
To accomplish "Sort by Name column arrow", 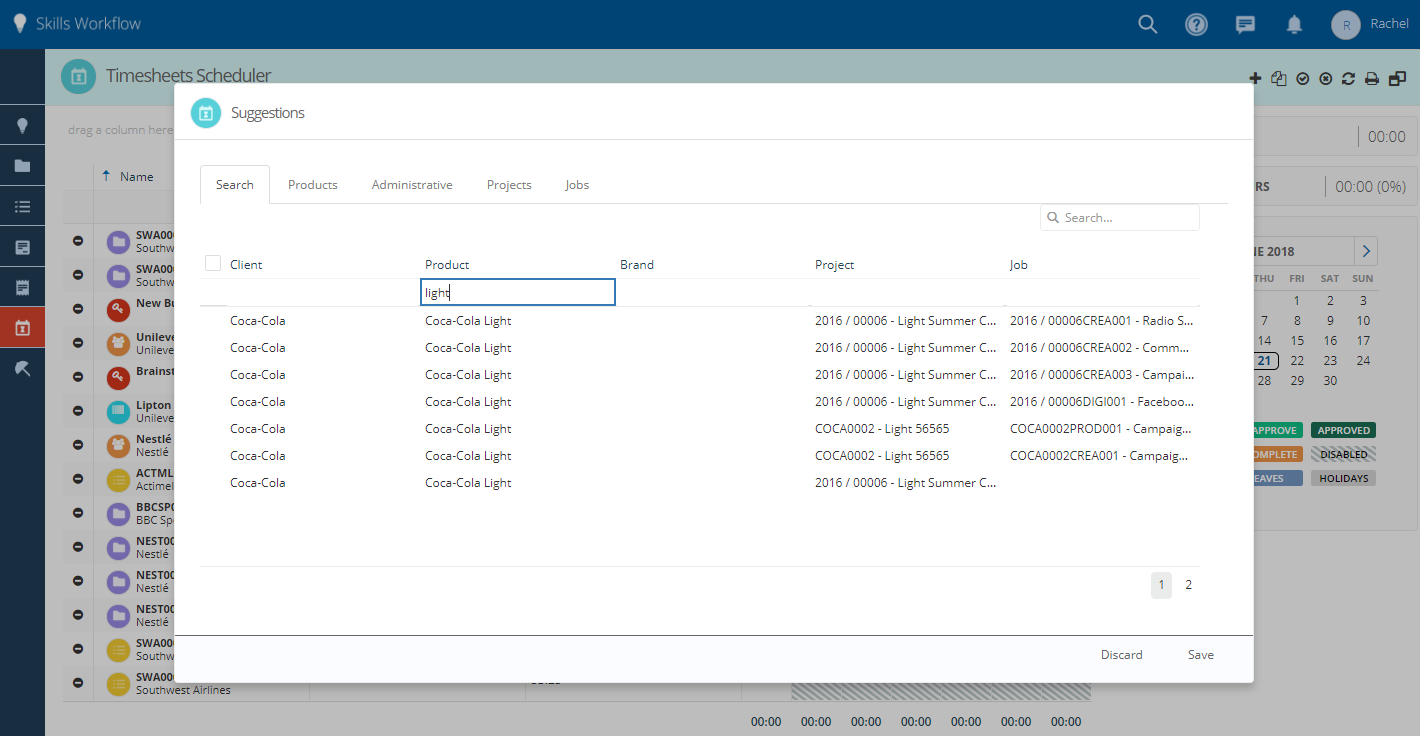I will [106, 176].
